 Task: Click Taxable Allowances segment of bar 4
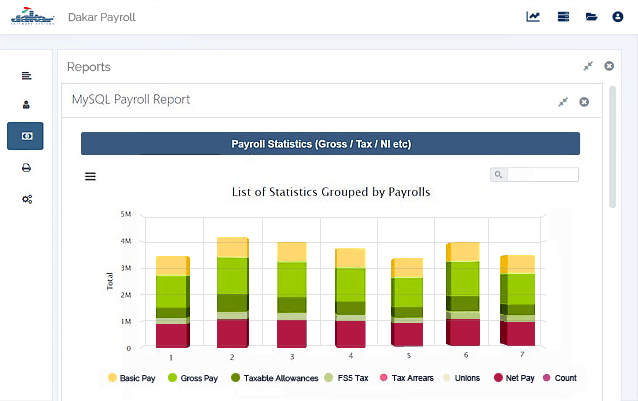tap(350, 308)
